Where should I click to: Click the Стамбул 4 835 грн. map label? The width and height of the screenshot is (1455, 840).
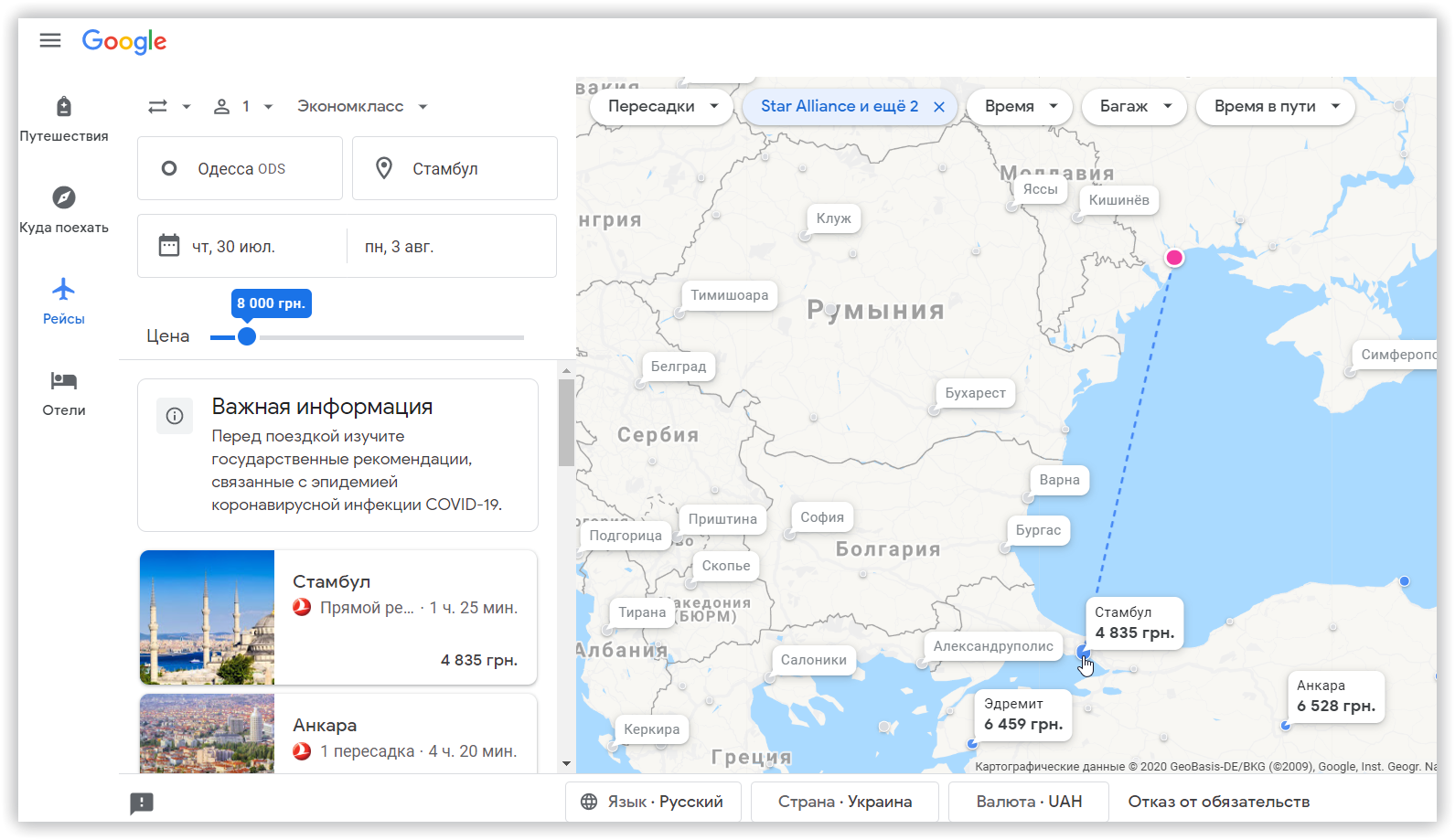[1134, 622]
